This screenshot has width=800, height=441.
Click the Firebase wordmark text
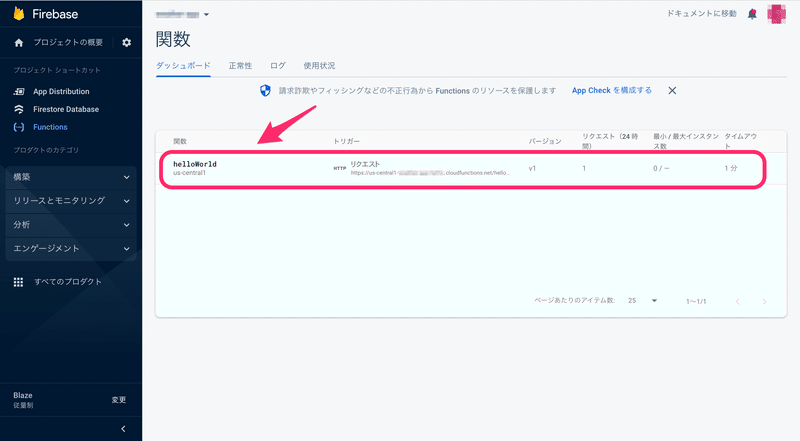tap(55, 14)
